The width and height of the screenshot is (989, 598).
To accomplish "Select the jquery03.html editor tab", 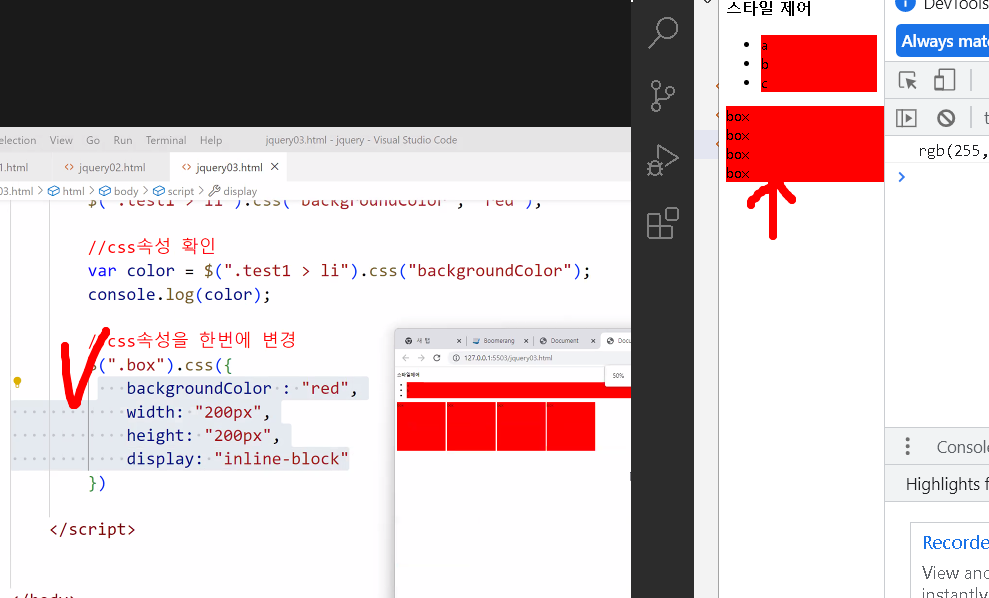I will click(x=229, y=167).
